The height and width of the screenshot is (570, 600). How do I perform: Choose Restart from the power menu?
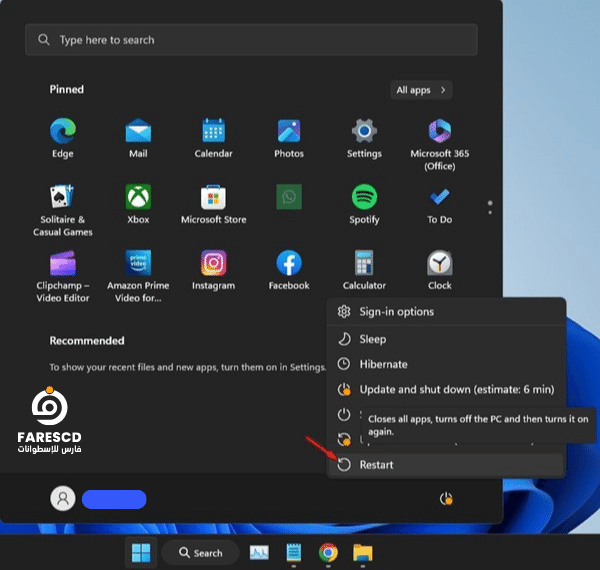click(x=446, y=465)
